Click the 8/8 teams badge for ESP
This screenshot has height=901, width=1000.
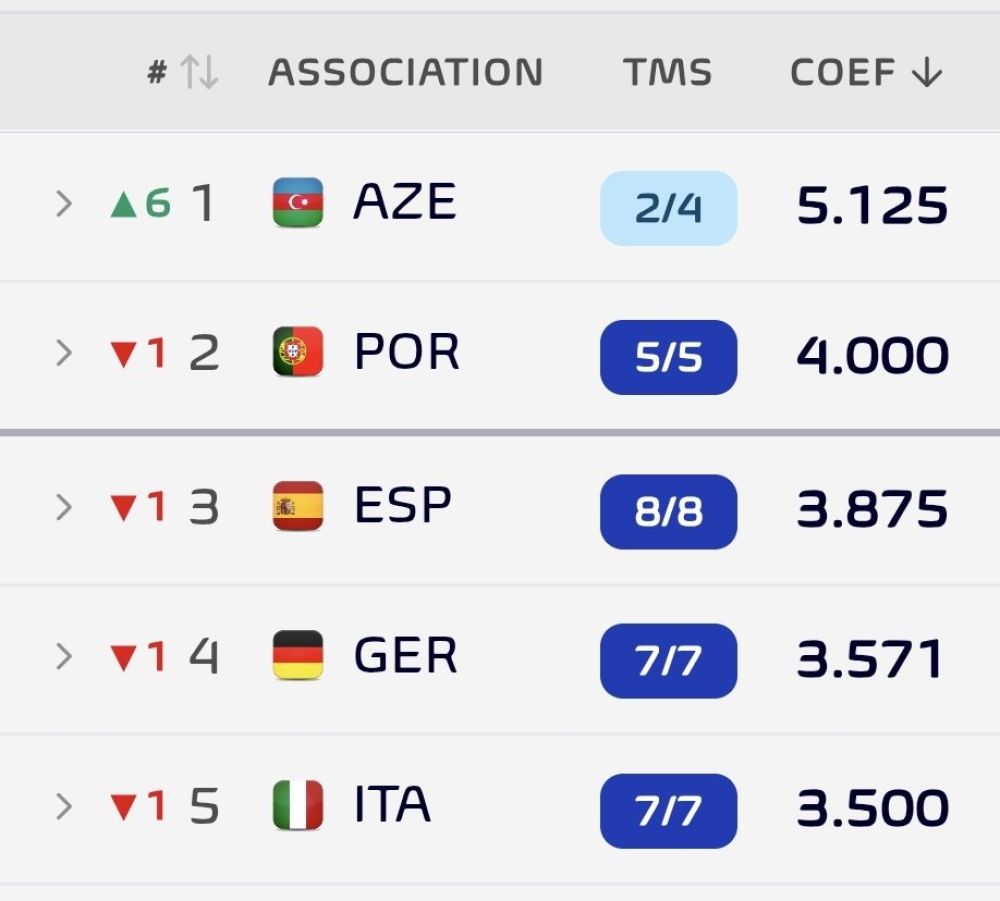pyautogui.click(x=668, y=511)
